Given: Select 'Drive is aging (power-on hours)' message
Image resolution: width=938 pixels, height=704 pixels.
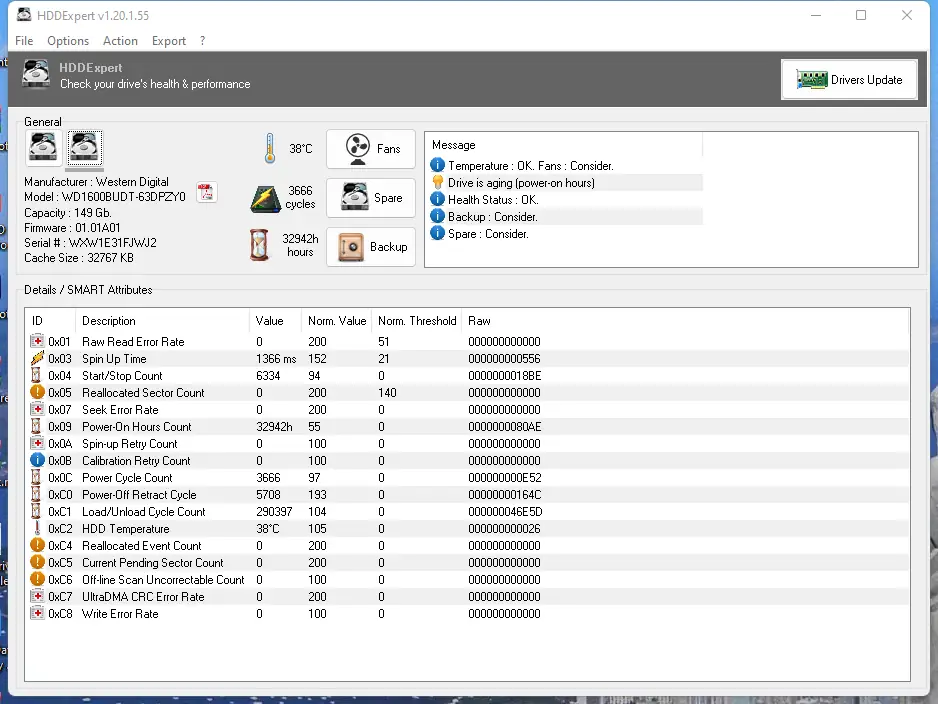Looking at the screenshot, I should [x=521, y=183].
